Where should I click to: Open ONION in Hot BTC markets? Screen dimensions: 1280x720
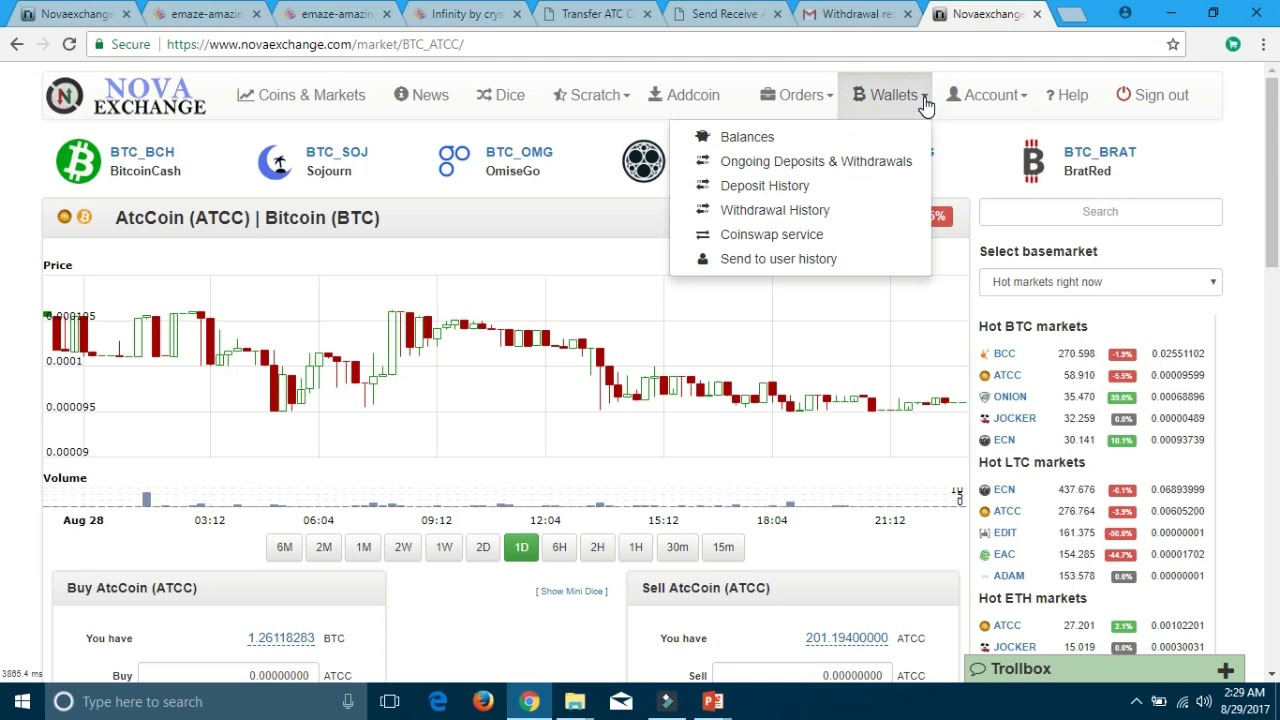tap(1010, 397)
